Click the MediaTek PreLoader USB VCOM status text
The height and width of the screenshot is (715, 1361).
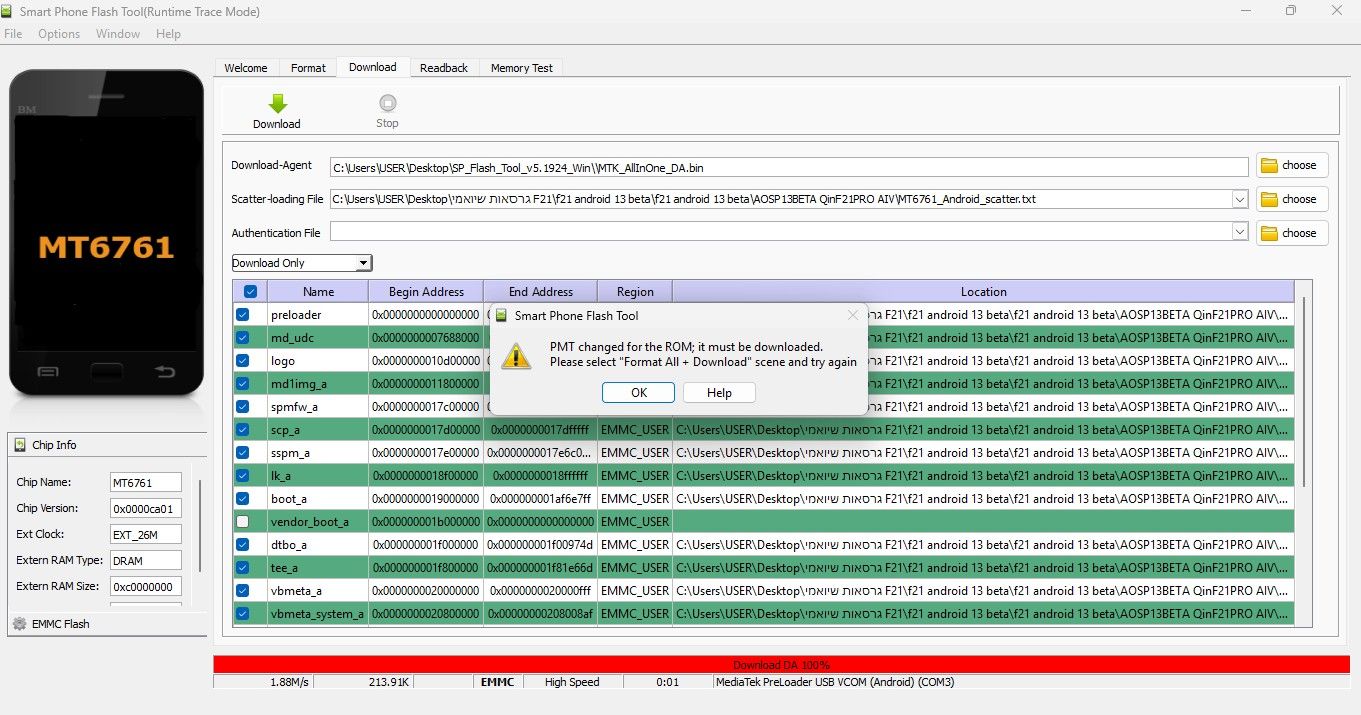(835, 682)
